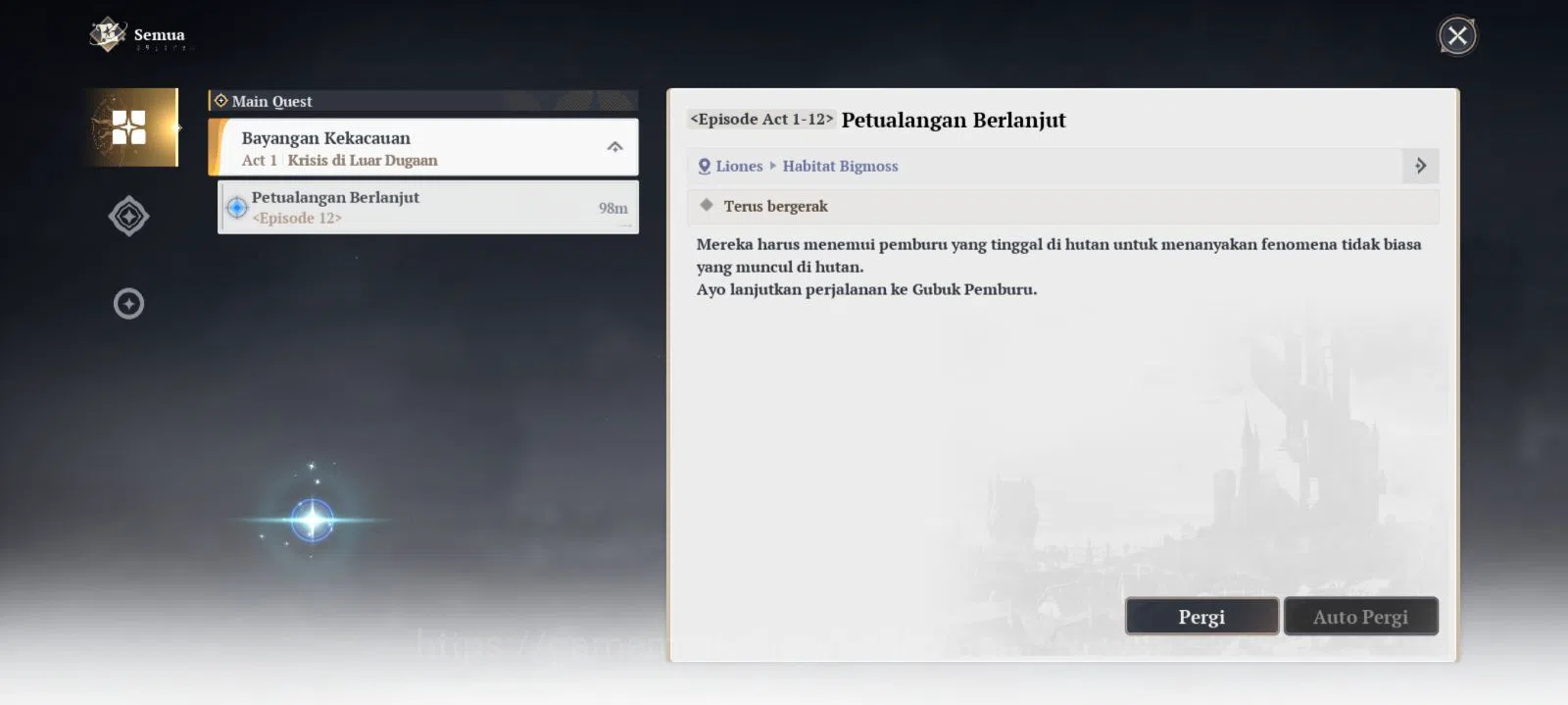Select the all-quests grid icon in sidebar
Screen dimensions: 1568x705
128,127
